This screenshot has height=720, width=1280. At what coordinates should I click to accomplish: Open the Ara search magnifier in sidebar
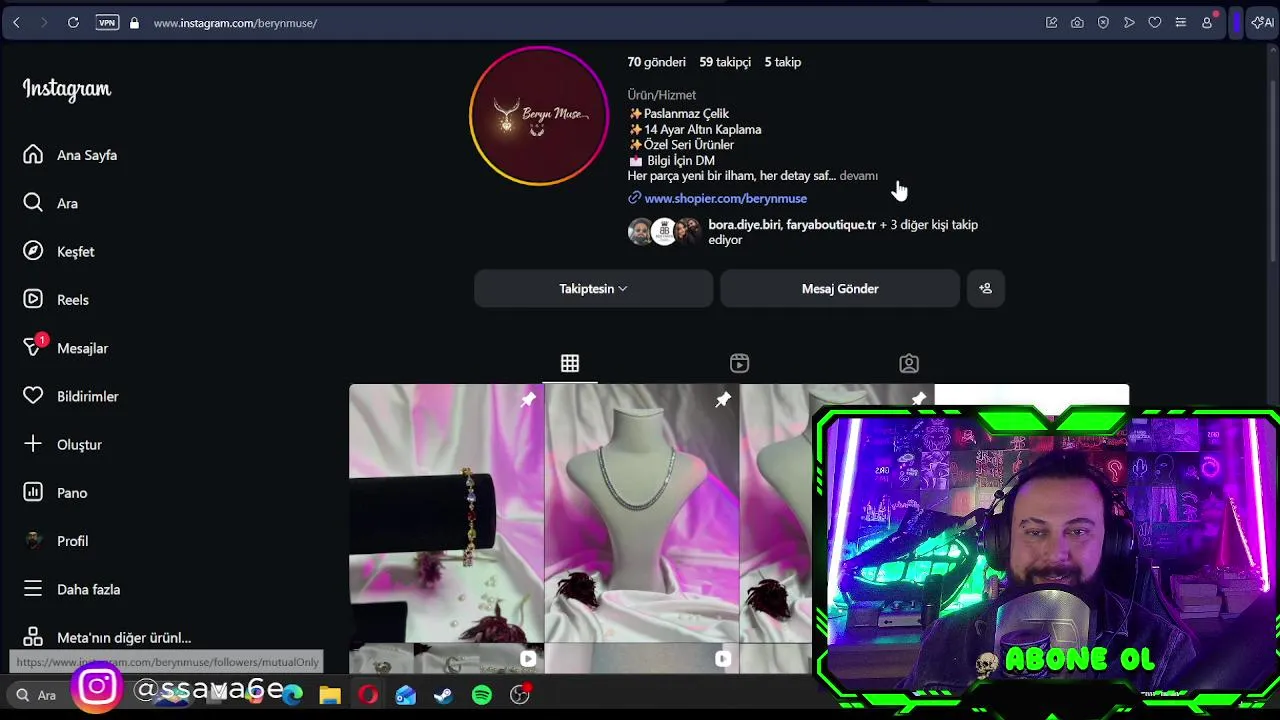point(33,203)
